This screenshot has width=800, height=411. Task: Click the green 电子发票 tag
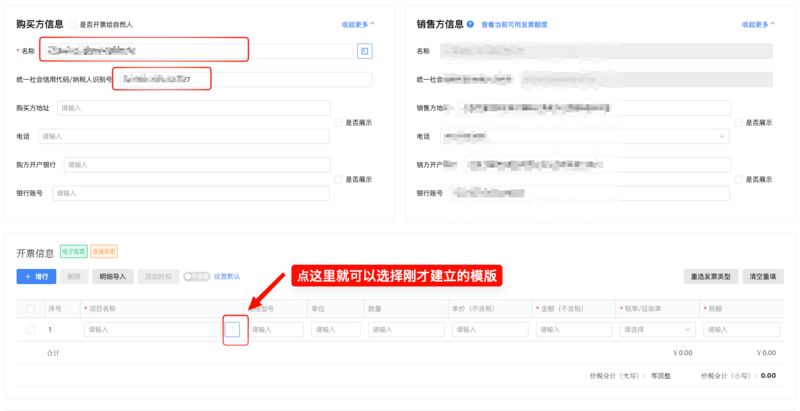(x=74, y=251)
